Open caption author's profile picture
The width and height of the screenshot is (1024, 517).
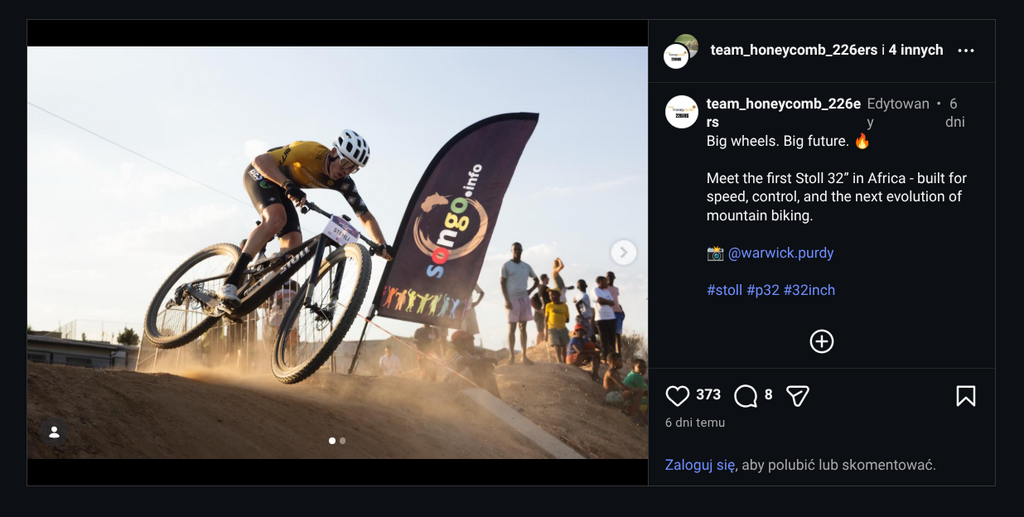click(681, 112)
